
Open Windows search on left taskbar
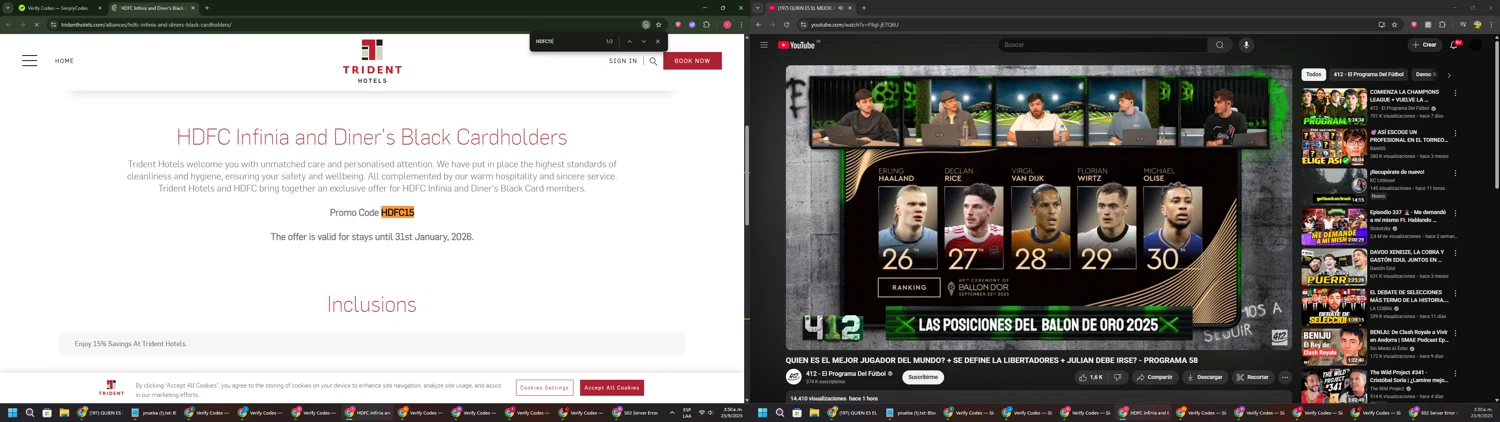coord(30,412)
